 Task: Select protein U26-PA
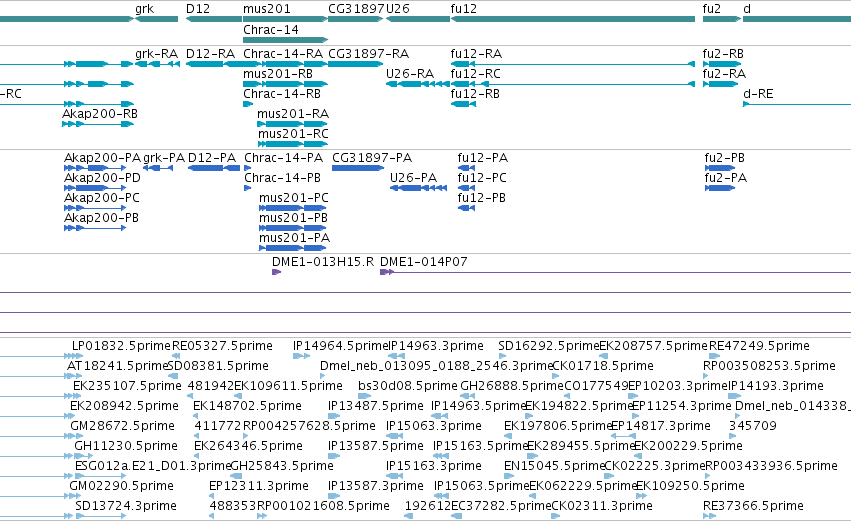coord(414,178)
